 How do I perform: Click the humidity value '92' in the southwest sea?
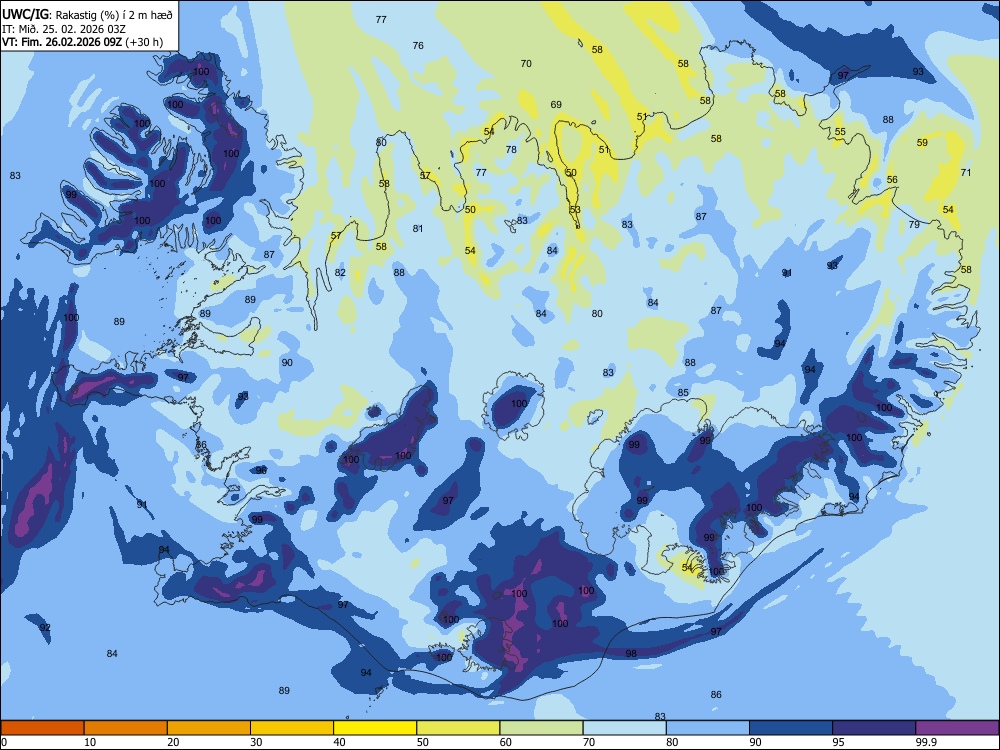pos(45,627)
